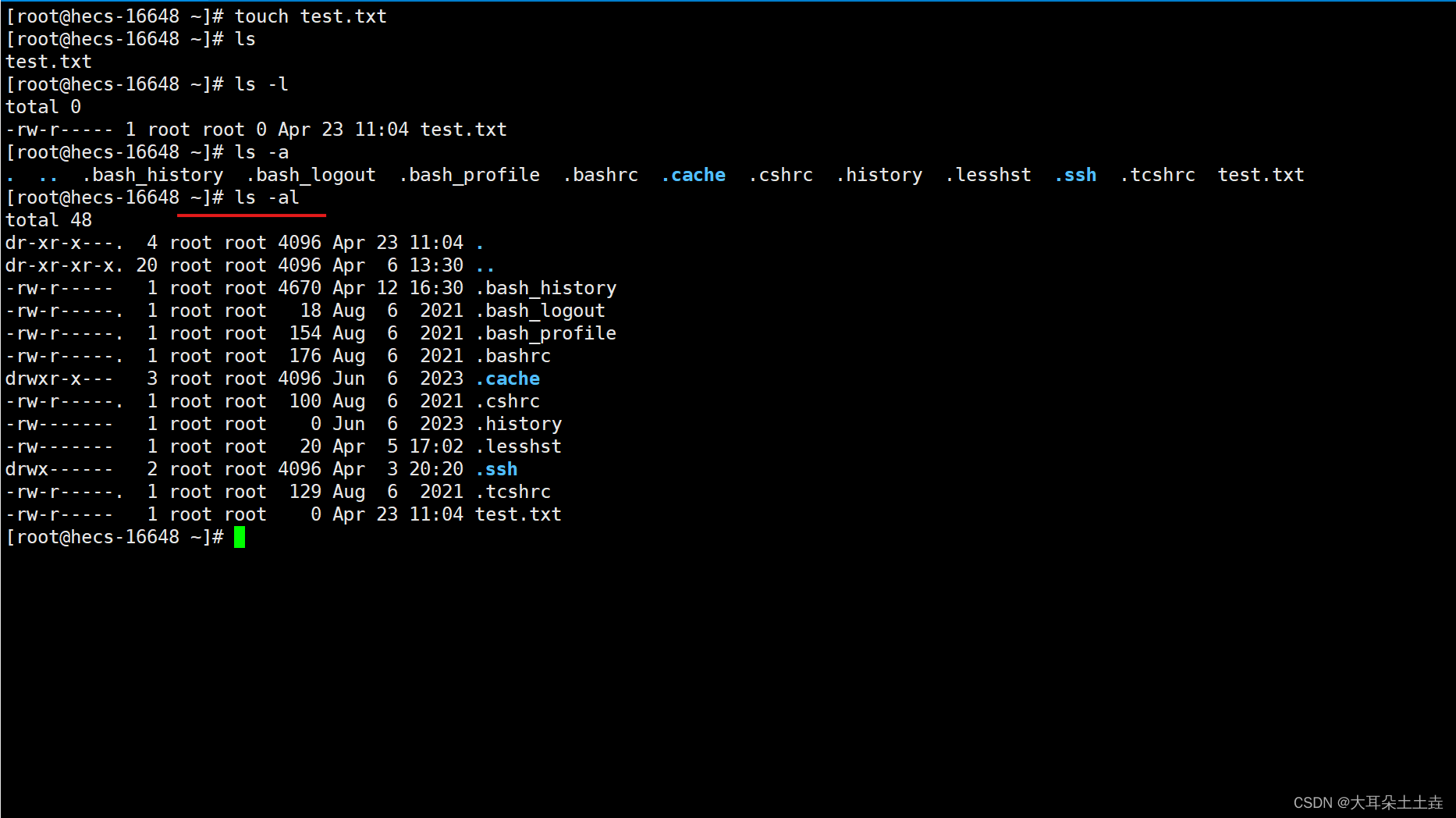The width and height of the screenshot is (1456, 818).
Task: Click the time 17:02 in the .lesshst row
Action: [436, 446]
